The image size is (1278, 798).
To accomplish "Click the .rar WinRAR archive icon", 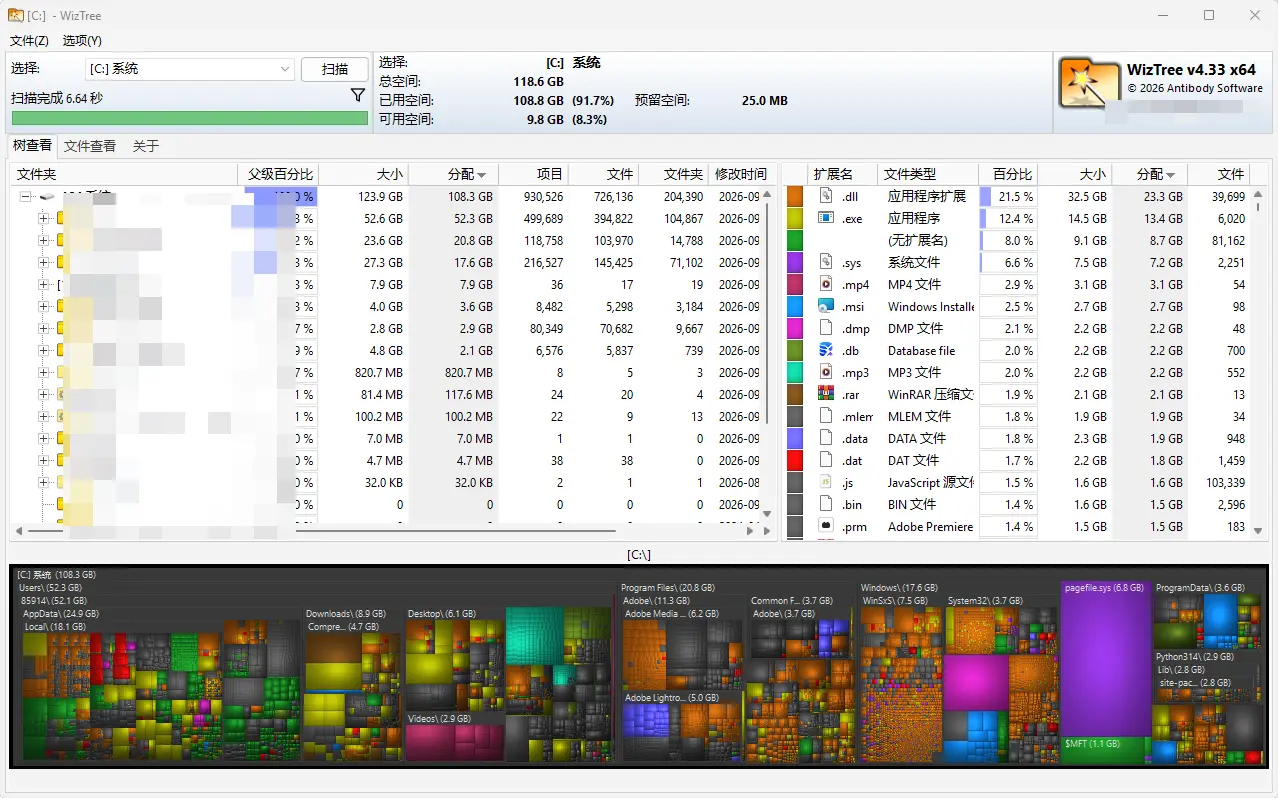I will (x=826, y=394).
